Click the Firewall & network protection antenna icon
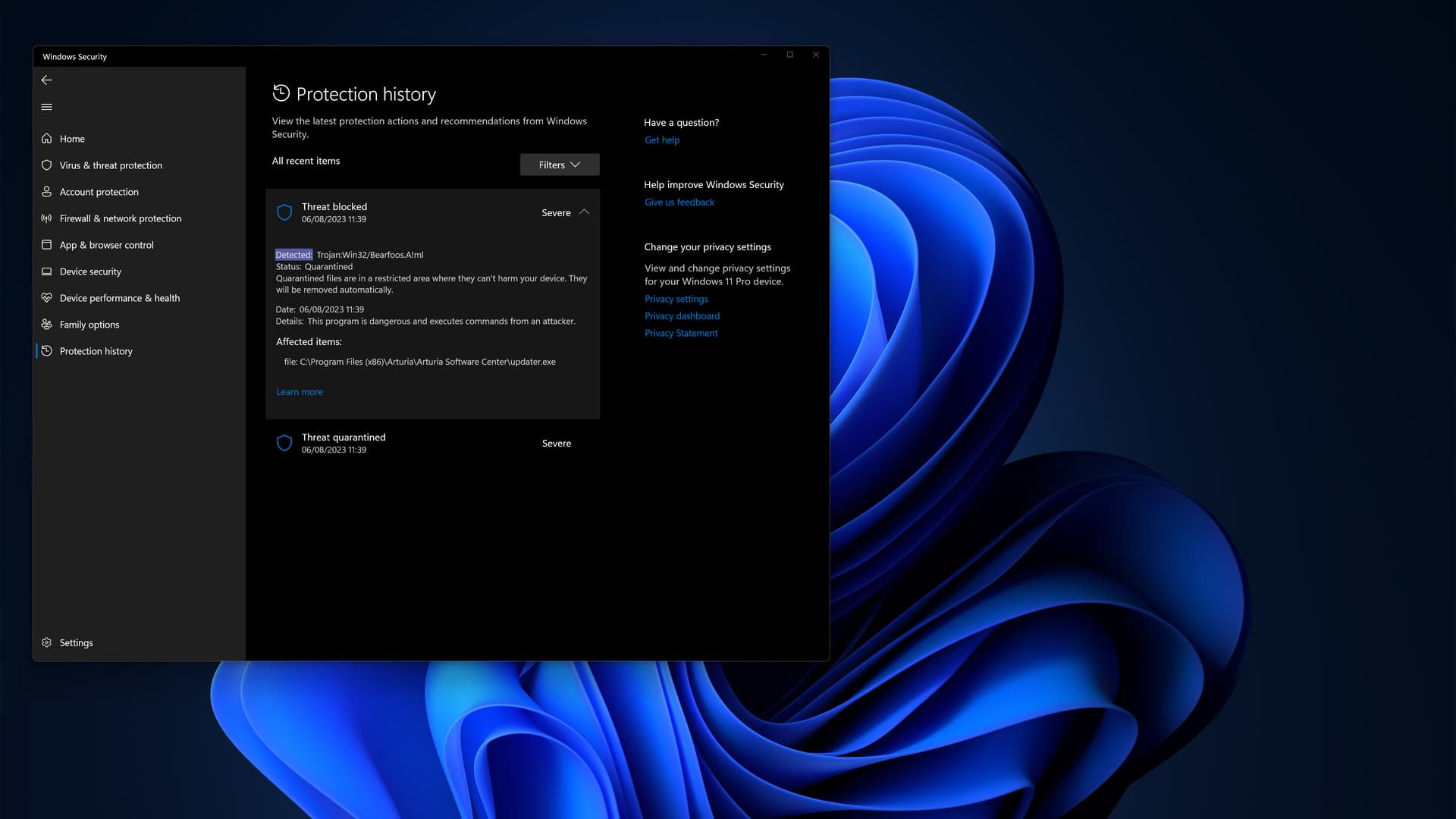The height and width of the screenshot is (819, 1456). (x=46, y=218)
